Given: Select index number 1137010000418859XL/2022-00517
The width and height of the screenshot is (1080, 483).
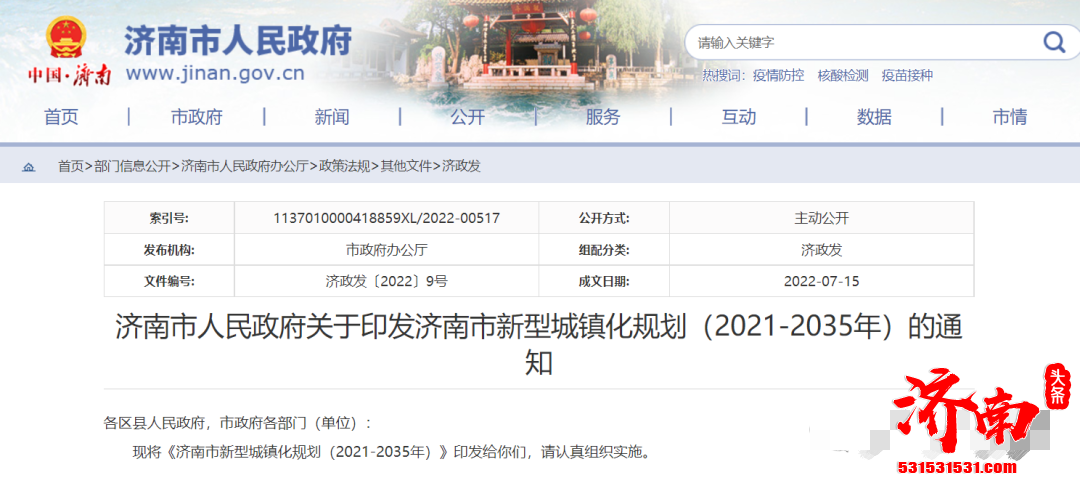Looking at the screenshot, I should pos(386,218).
